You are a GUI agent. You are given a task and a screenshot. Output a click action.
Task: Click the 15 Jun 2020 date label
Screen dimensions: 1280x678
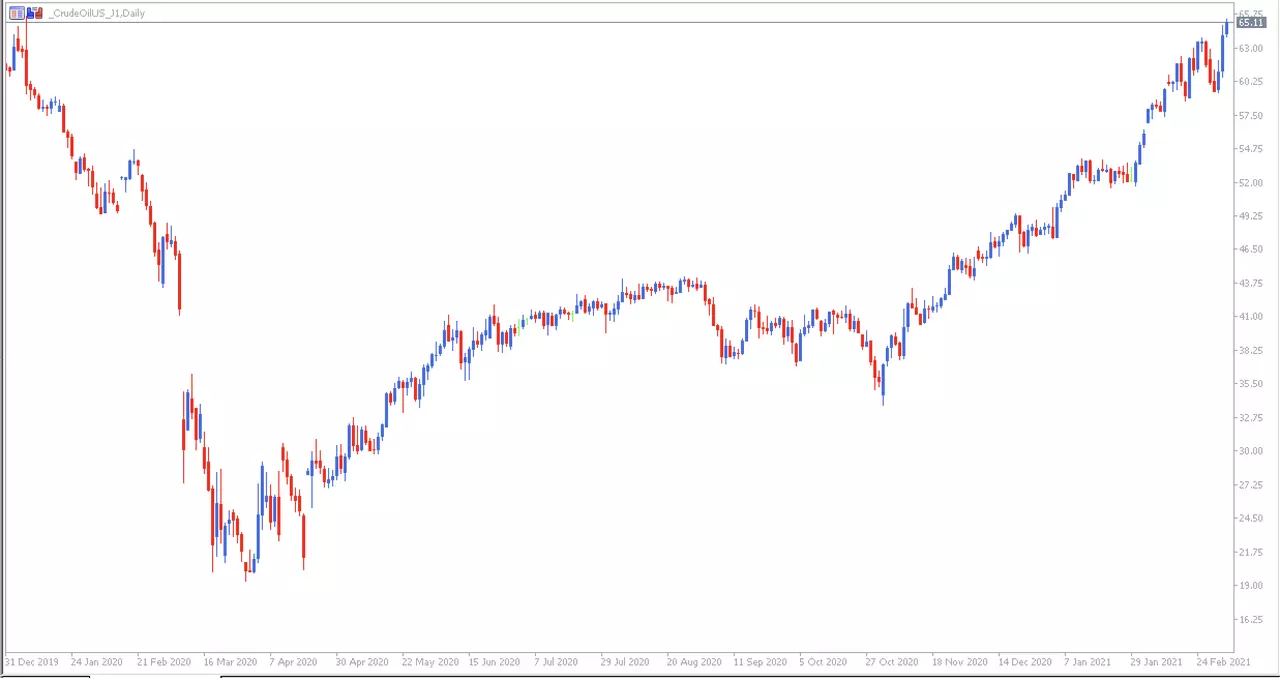point(494,662)
